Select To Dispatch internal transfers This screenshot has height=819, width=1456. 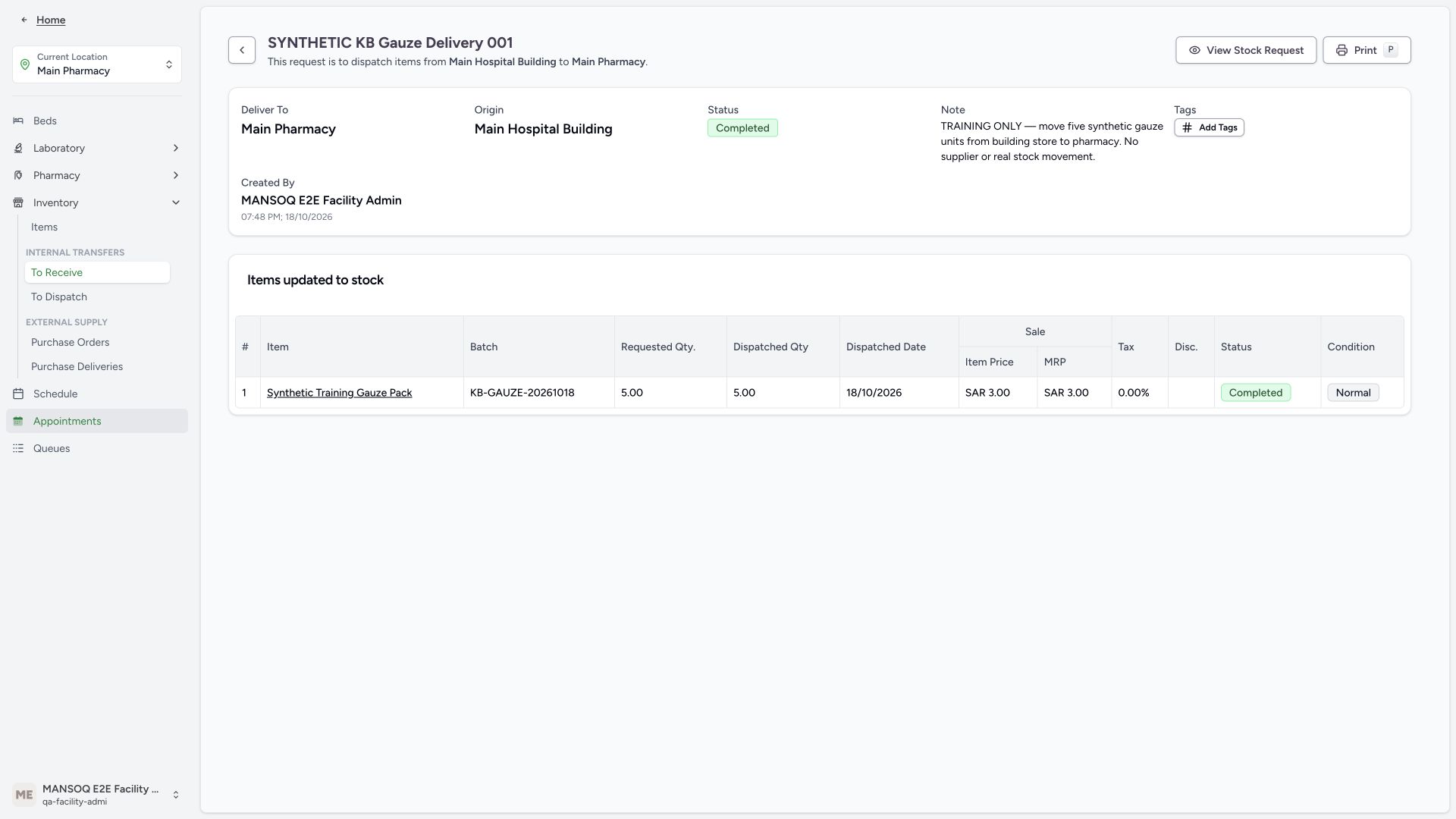coord(97,297)
